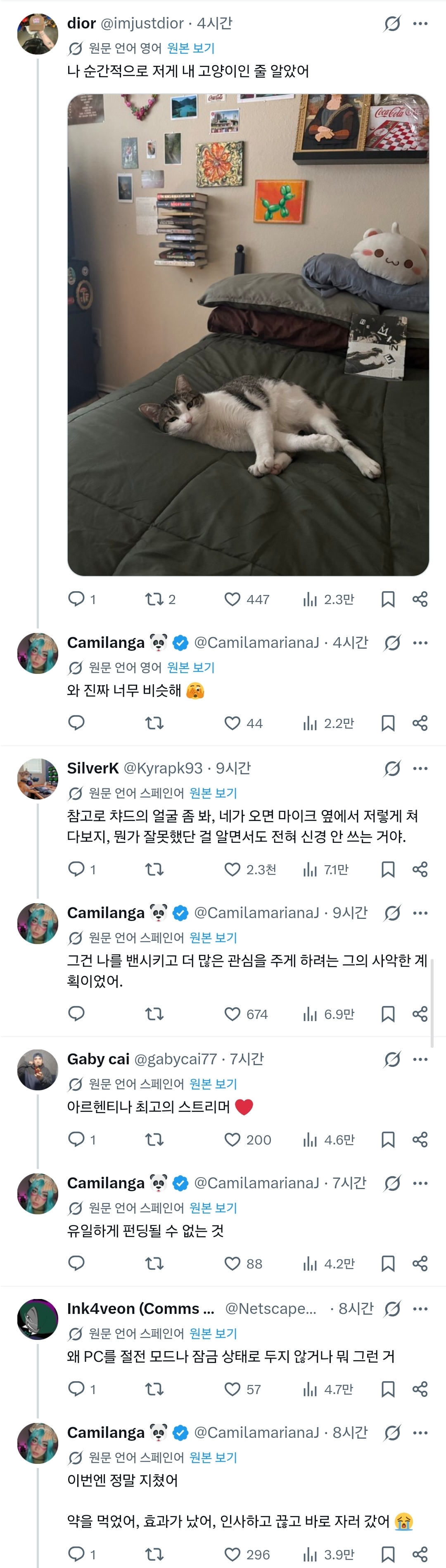Repost Ink4veon's reply
Screen dimensions: 446x1568
154,1389
